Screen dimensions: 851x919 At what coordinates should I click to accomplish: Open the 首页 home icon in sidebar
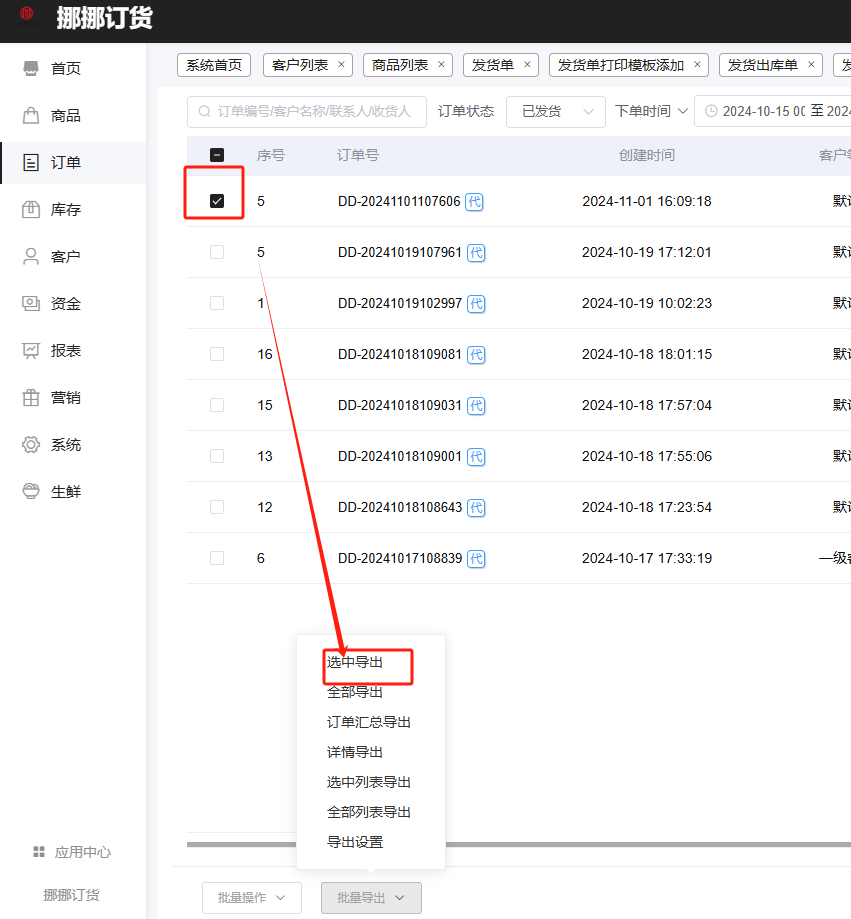click(31, 68)
